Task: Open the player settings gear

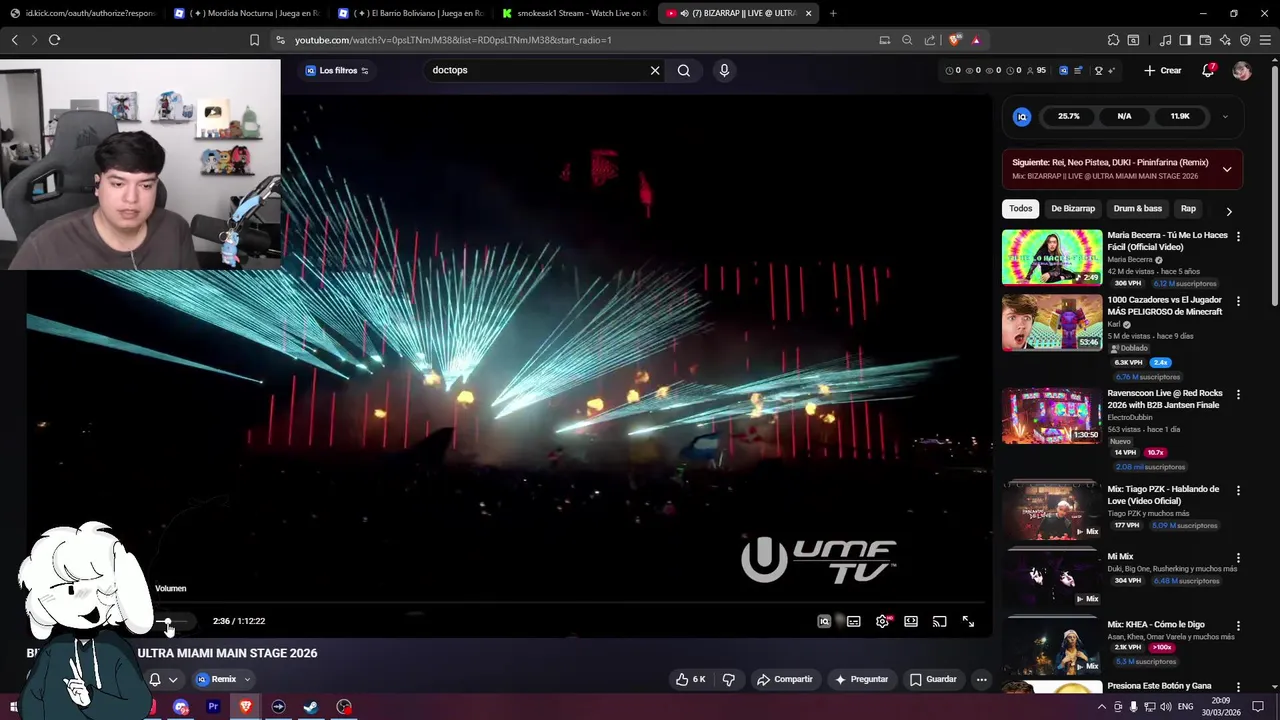Action: (x=882, y=621)
